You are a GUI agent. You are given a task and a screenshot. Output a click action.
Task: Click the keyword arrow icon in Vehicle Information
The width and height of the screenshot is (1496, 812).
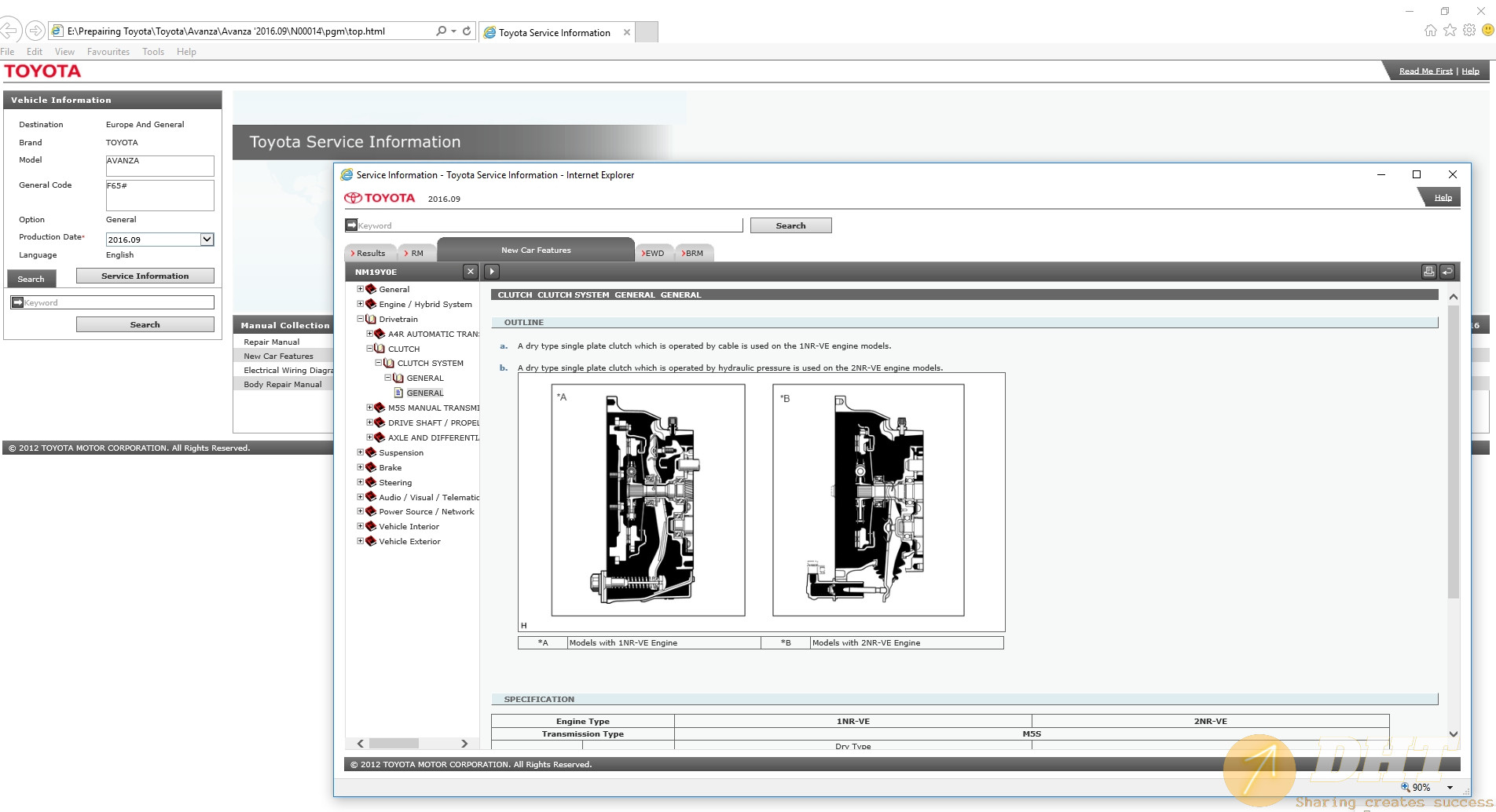tap(17, 302)
